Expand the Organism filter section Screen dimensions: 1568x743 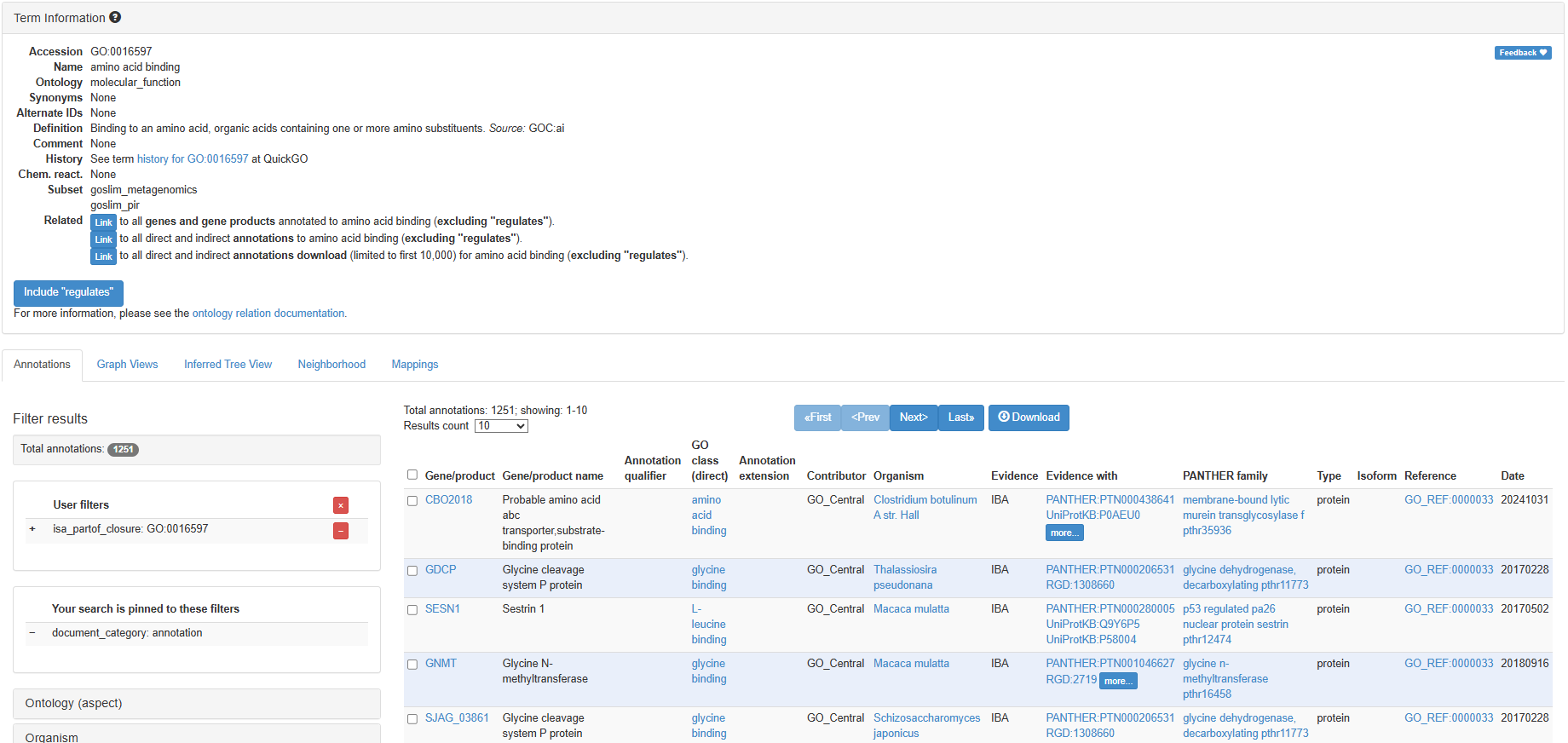click(x=196, y=736)
